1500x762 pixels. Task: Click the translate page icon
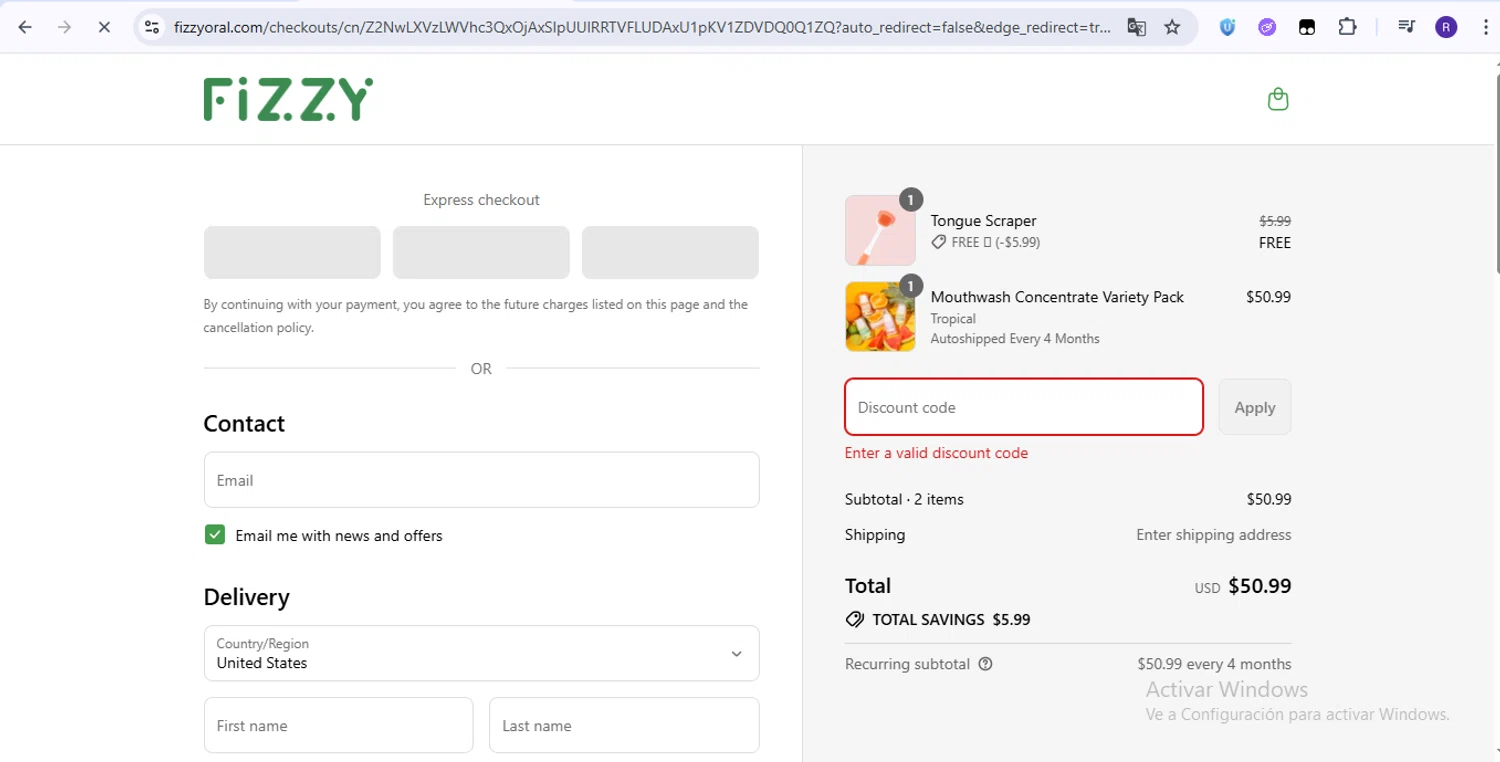tap(1136, 27)
